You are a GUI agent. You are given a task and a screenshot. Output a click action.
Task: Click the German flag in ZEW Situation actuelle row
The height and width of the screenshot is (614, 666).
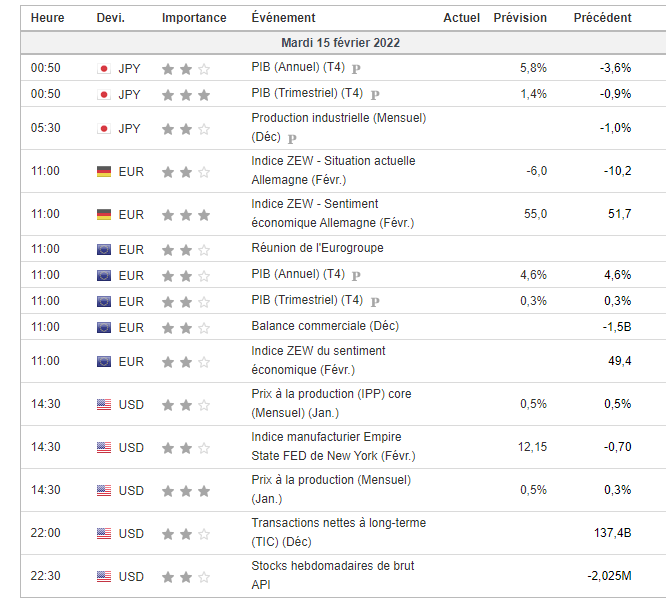103,172
